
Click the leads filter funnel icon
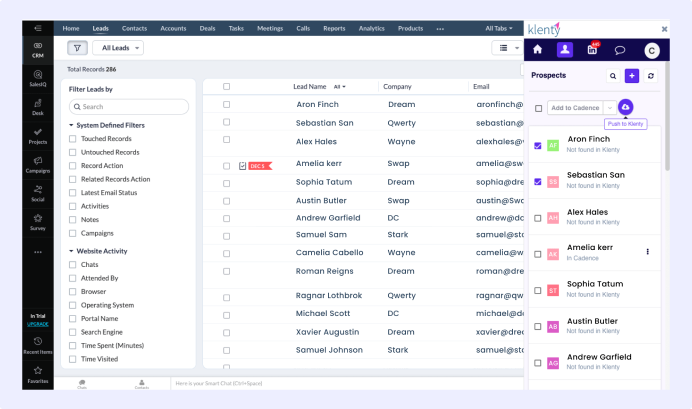coord(77,48)
